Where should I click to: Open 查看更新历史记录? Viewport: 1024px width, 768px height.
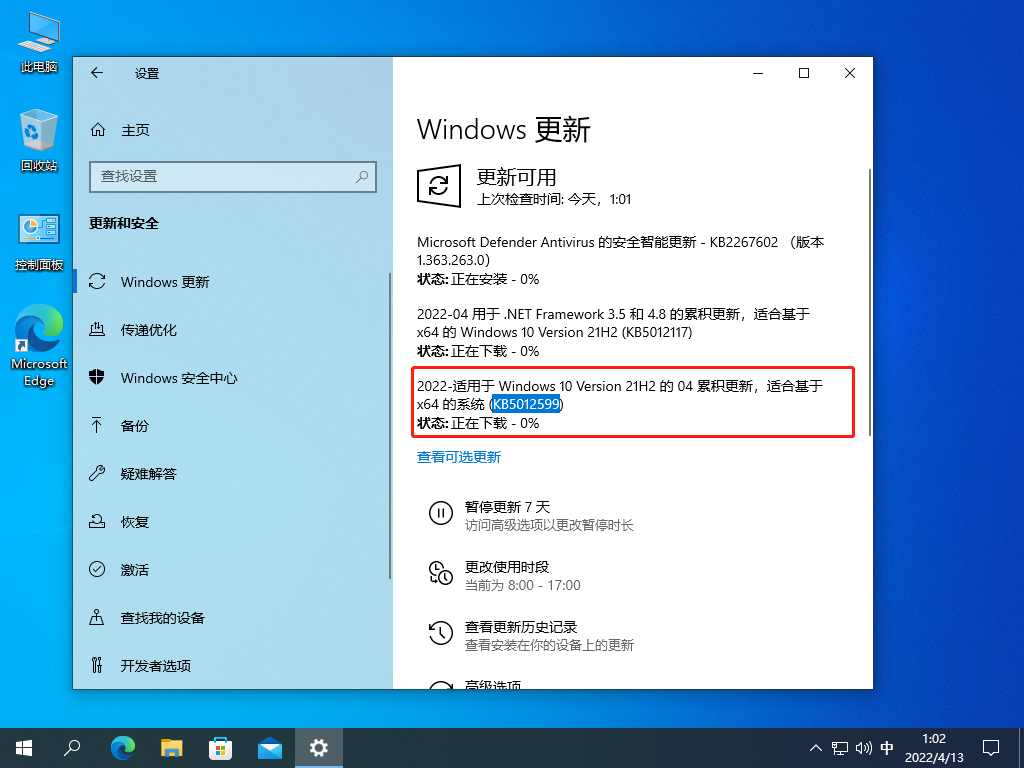(521, 627)
